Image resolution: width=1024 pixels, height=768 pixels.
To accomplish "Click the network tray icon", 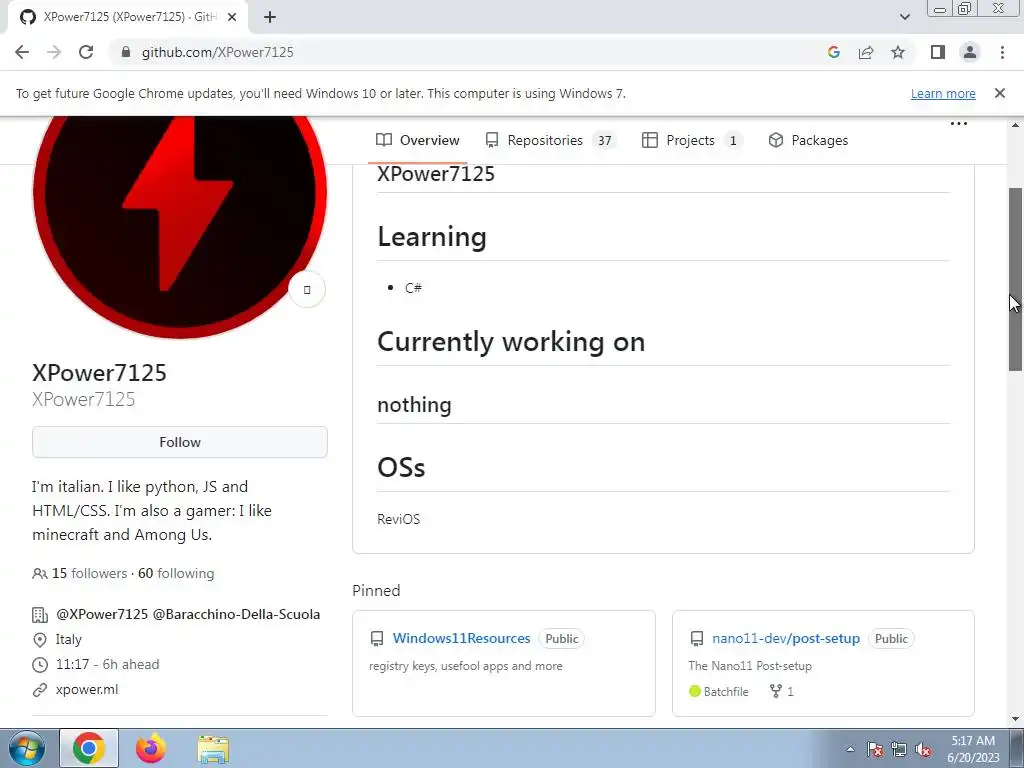I will coord(899,749).
